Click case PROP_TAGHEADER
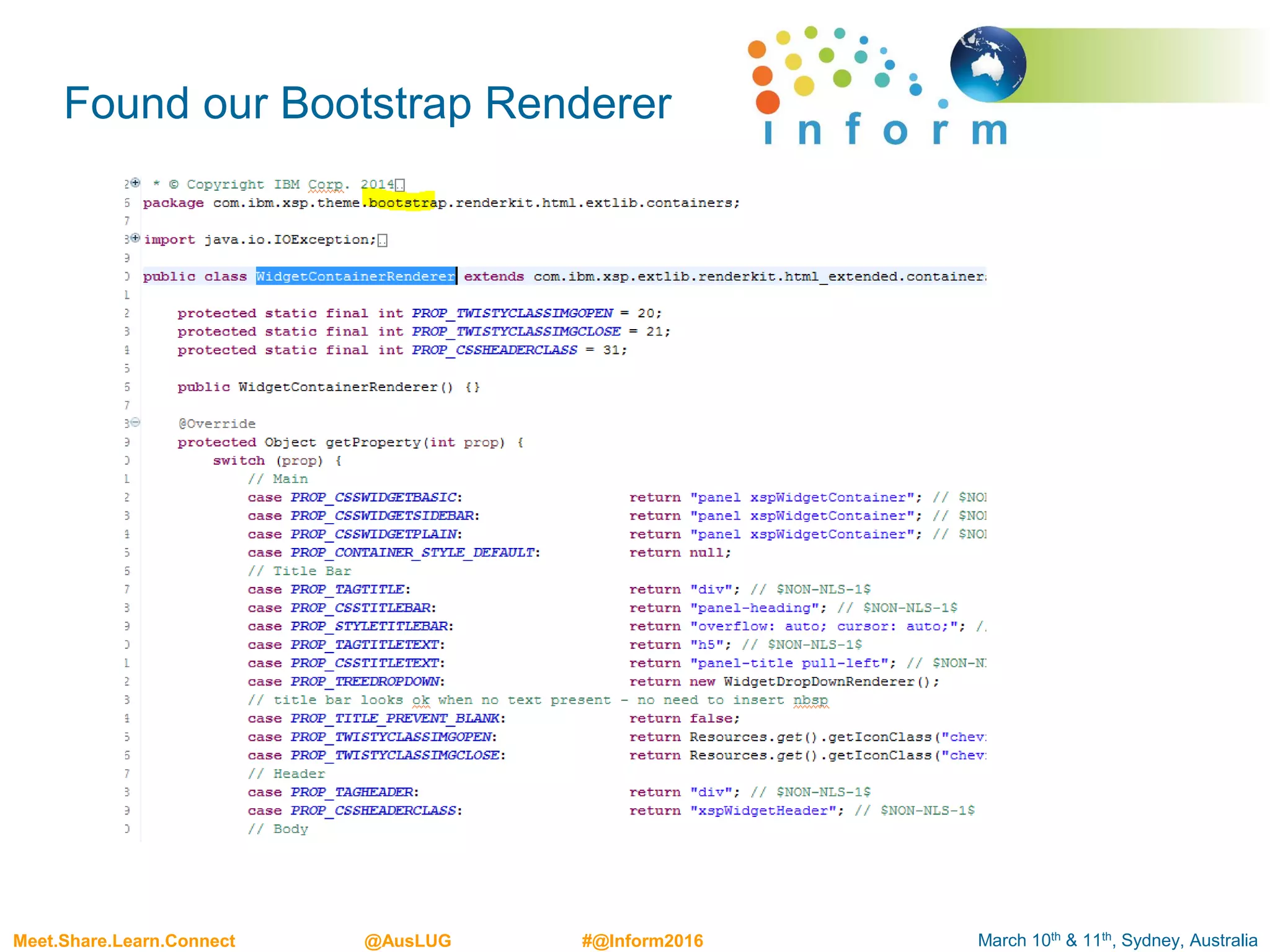This screenshot has width=1270, height=952. click(x=333, y=792)
